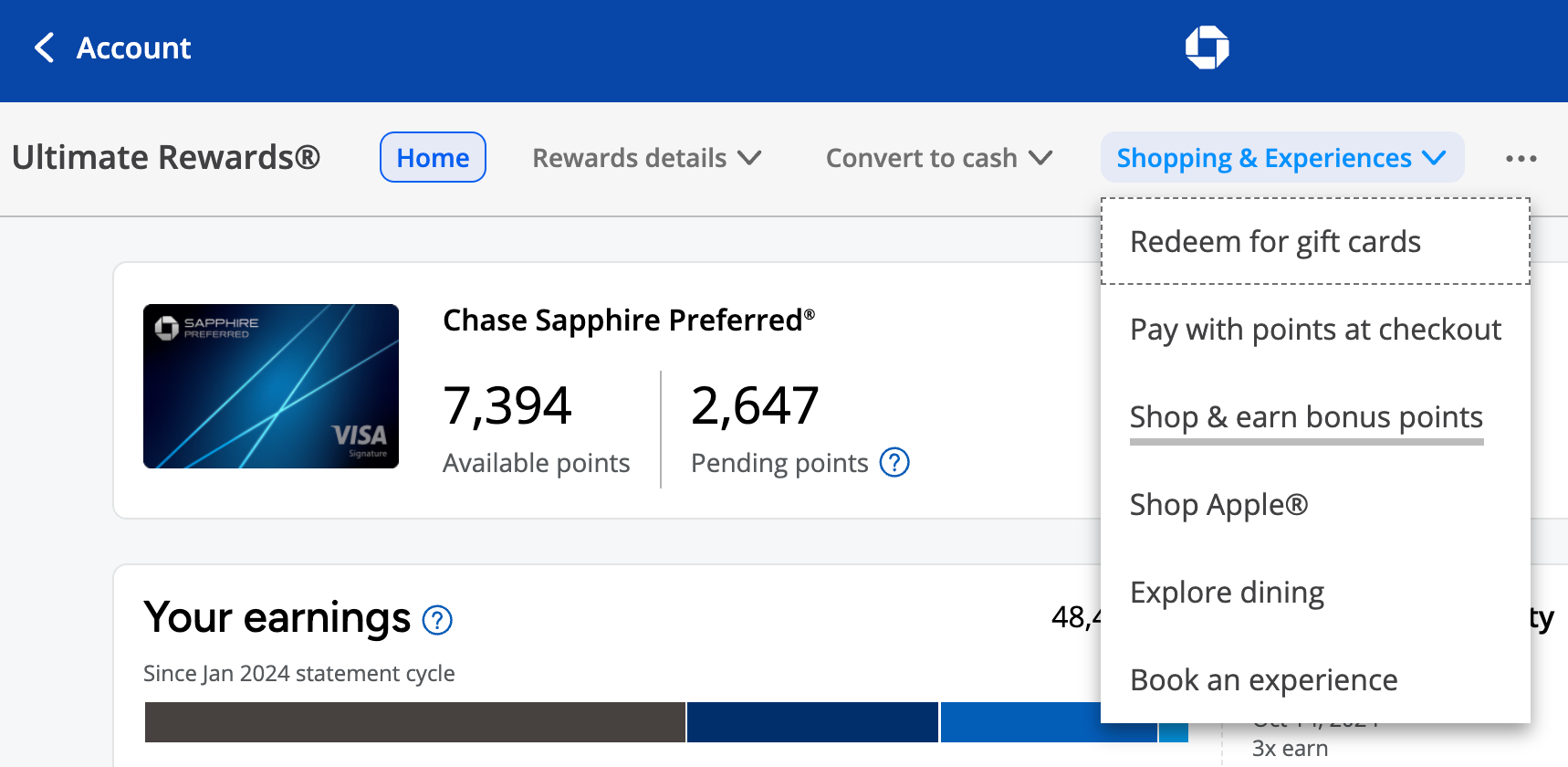
Task: Click the gray segment of earnings bar
Action: click(414, 722)
